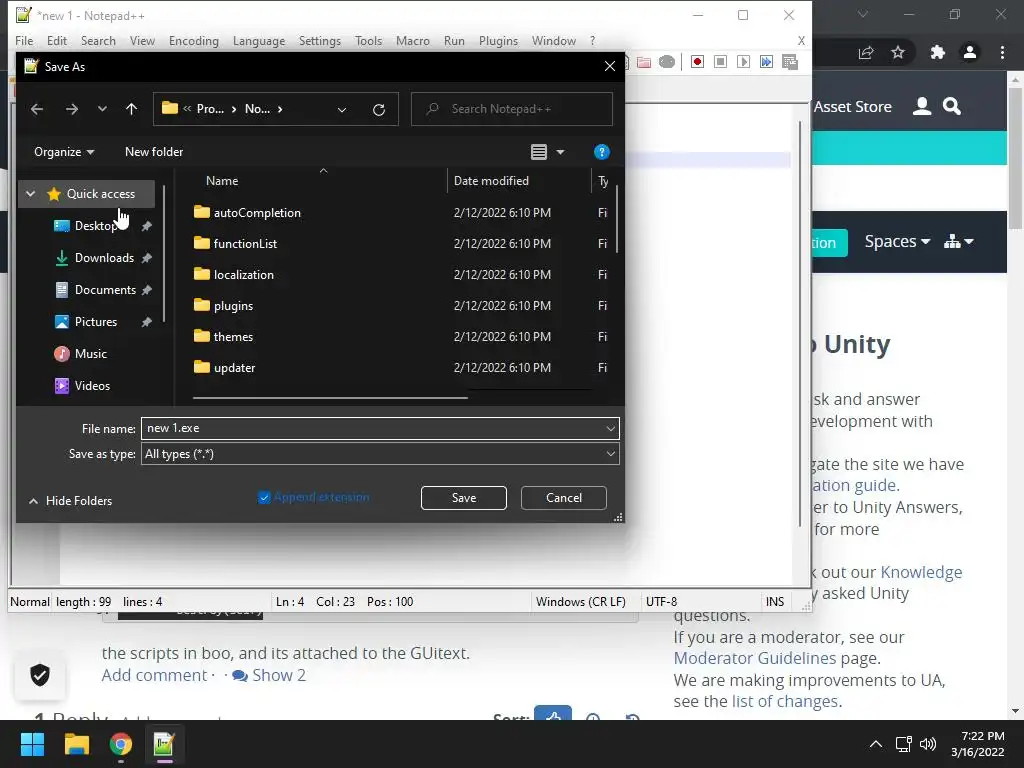Screen dimensions: 1024x768
Task: Select the plugins folder
Action: click(x=233, y=306)
